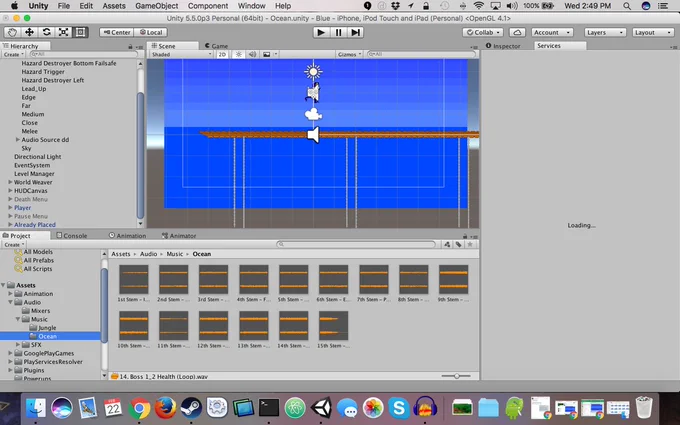Select the Rect Transform tool
This screenshot has width=680, height=425.
(x=80, y=32)
